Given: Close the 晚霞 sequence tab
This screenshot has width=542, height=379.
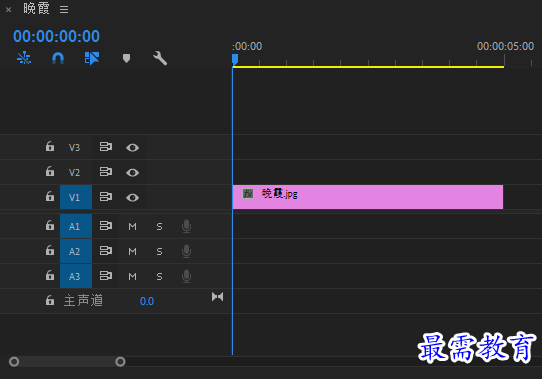Looking at the screenshot, I should pyautogui.click(x=9, y=10).
